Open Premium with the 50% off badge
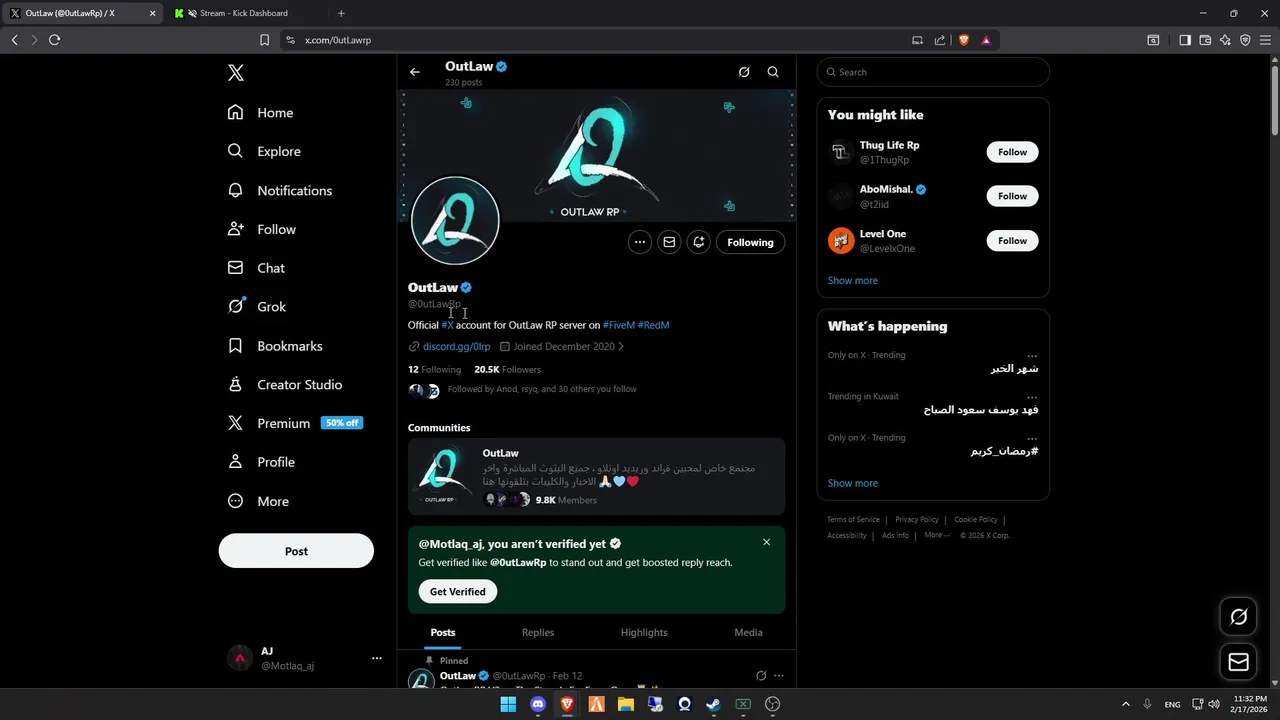The image size is (1280, 720). coord(295,423)
